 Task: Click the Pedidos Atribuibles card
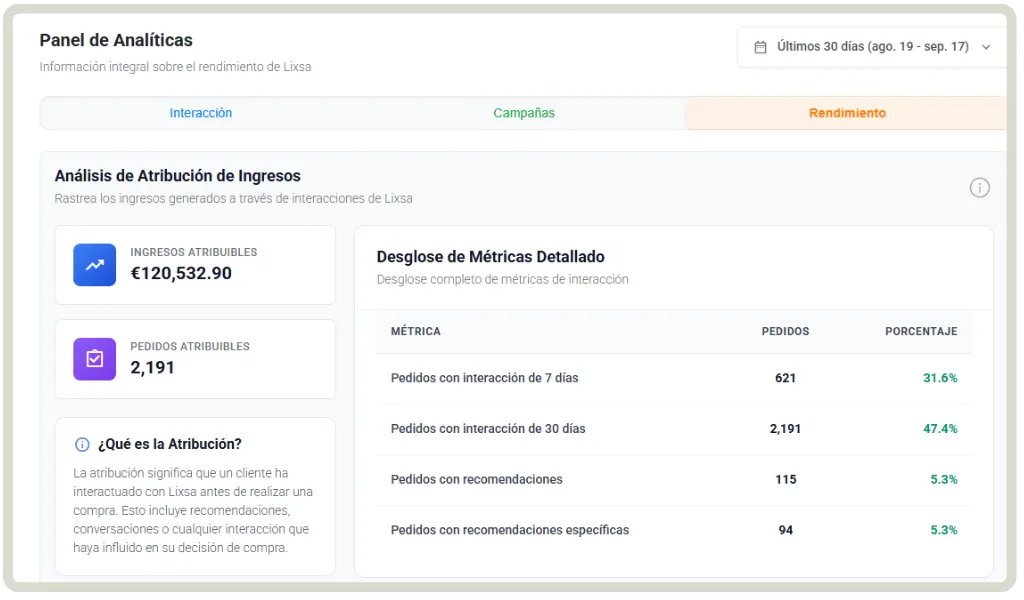[x=195, y=359]
